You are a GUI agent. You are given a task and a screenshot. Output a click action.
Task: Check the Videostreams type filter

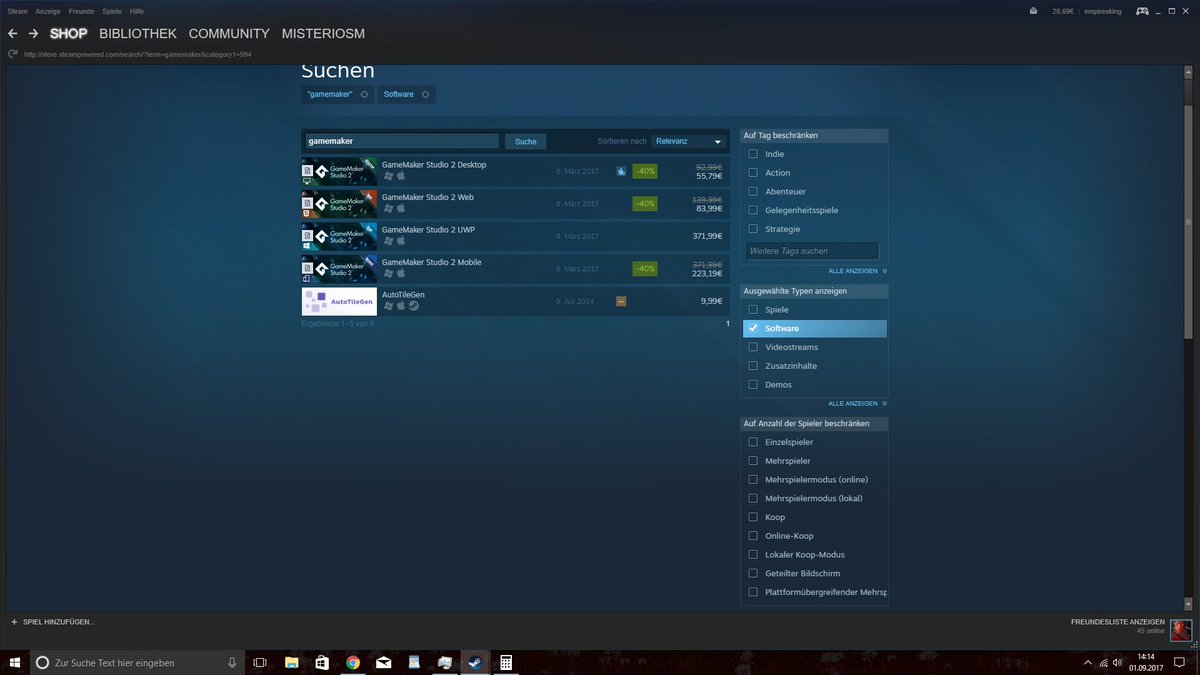tap(753, 347)
